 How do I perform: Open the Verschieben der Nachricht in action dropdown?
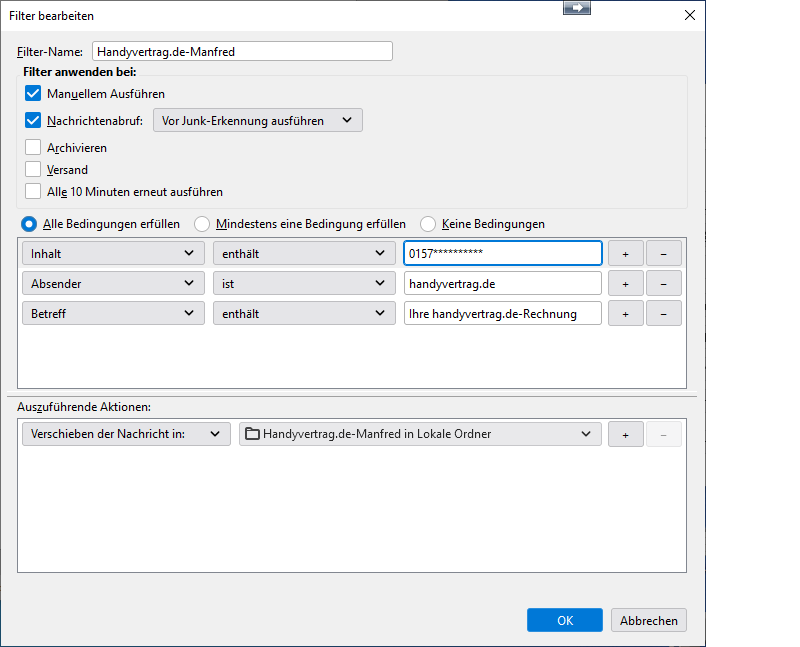[127, 434]
